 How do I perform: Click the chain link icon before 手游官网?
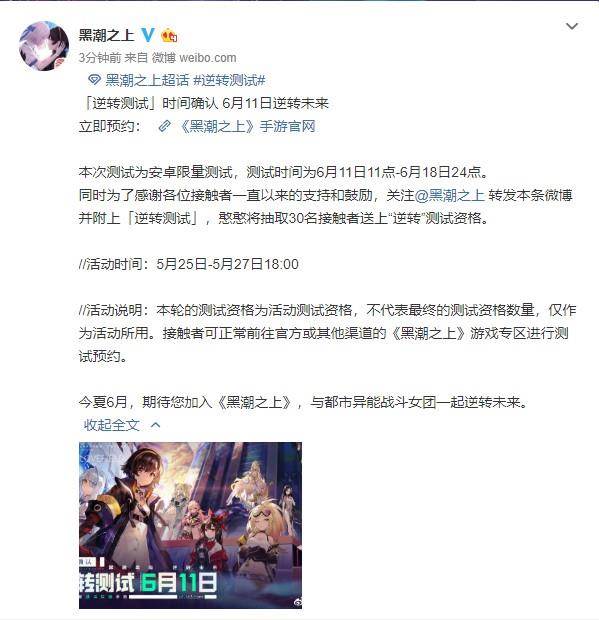164,127
